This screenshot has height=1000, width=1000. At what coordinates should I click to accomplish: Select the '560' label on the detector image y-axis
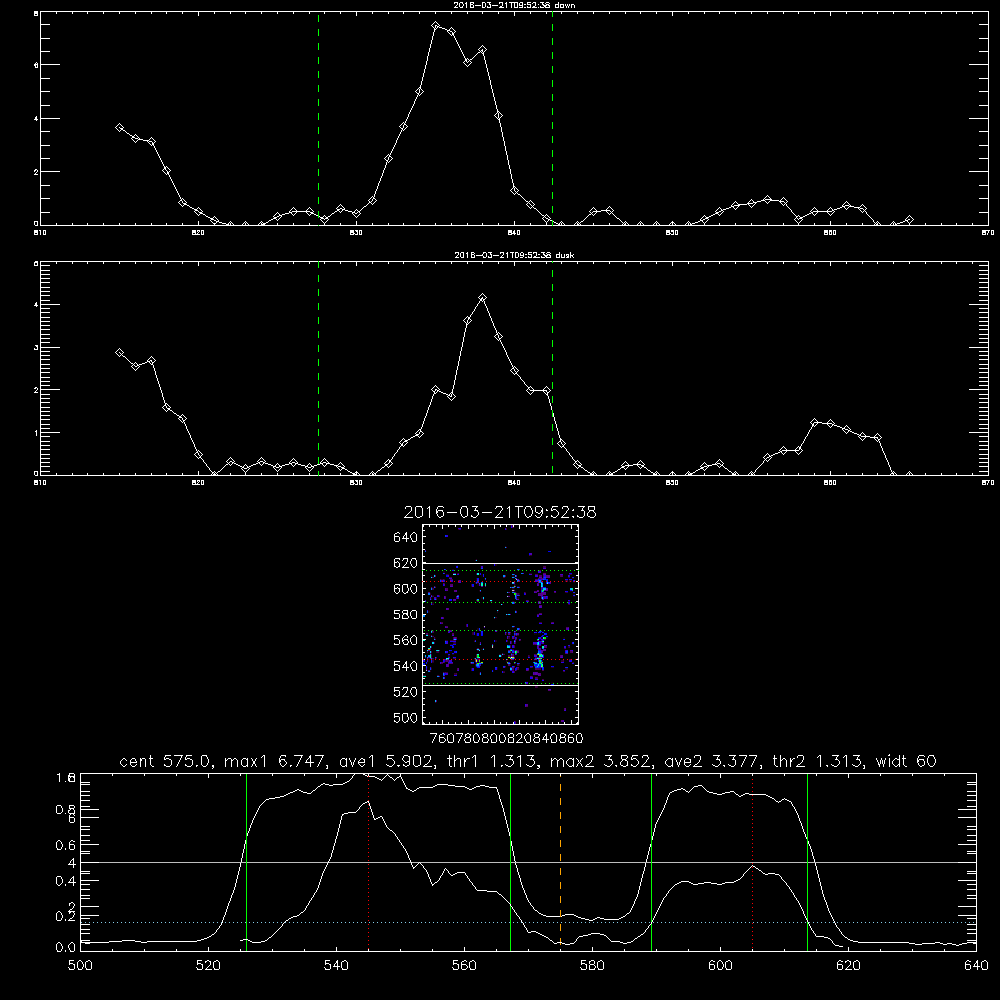[x=406, y=640]
